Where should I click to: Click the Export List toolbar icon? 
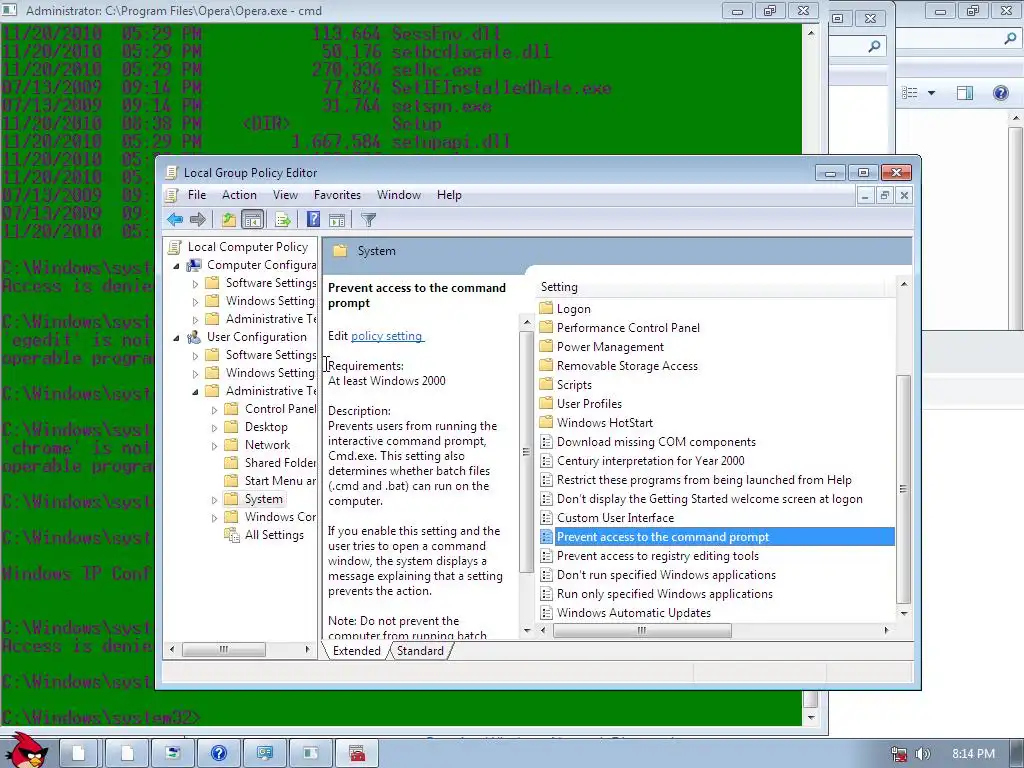pyautogui.click(x=283, y=219)
